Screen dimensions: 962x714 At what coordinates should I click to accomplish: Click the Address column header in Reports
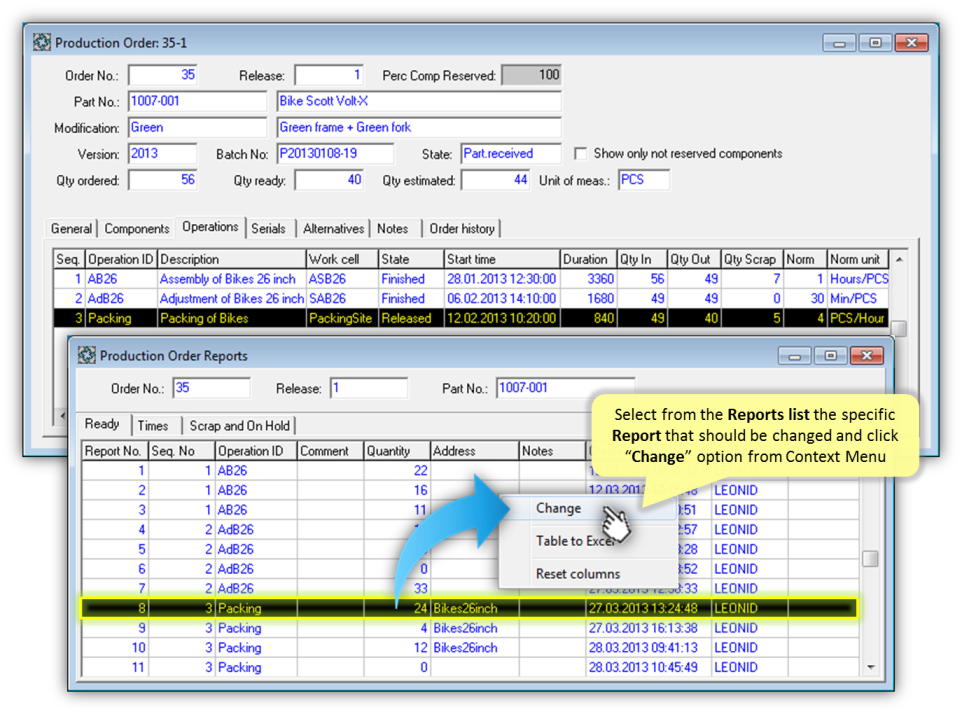474,451
